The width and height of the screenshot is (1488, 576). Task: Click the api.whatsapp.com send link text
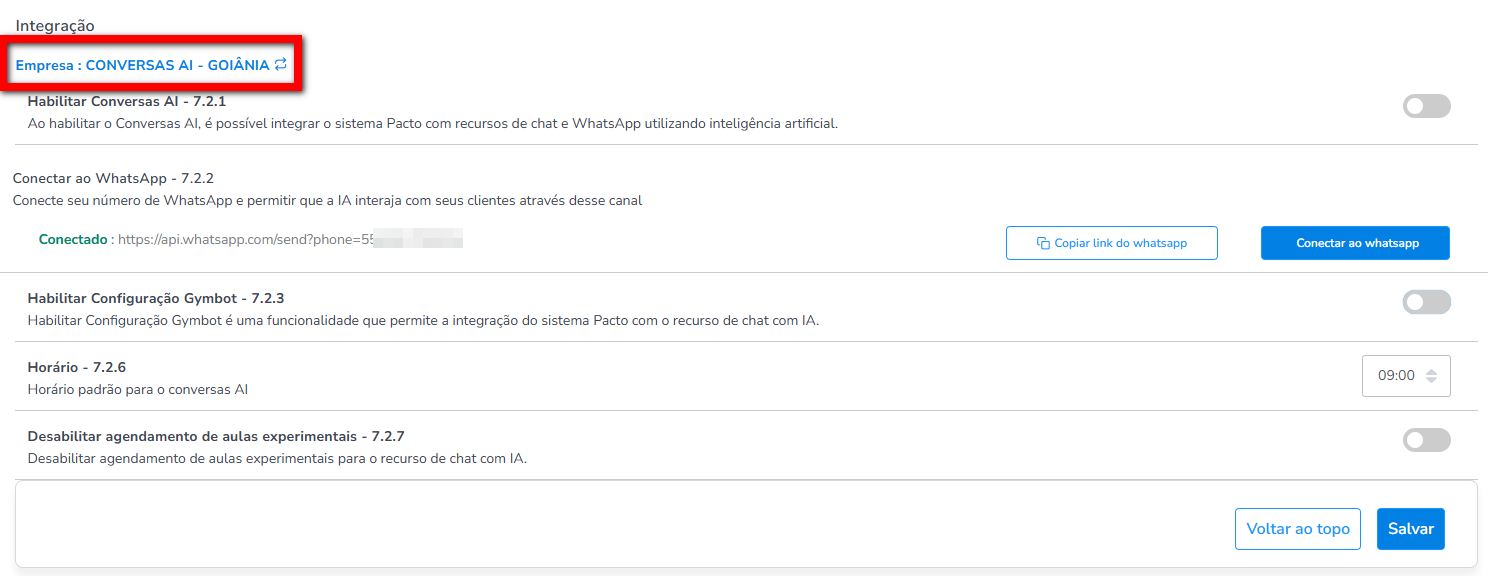(x=291, y=240)
